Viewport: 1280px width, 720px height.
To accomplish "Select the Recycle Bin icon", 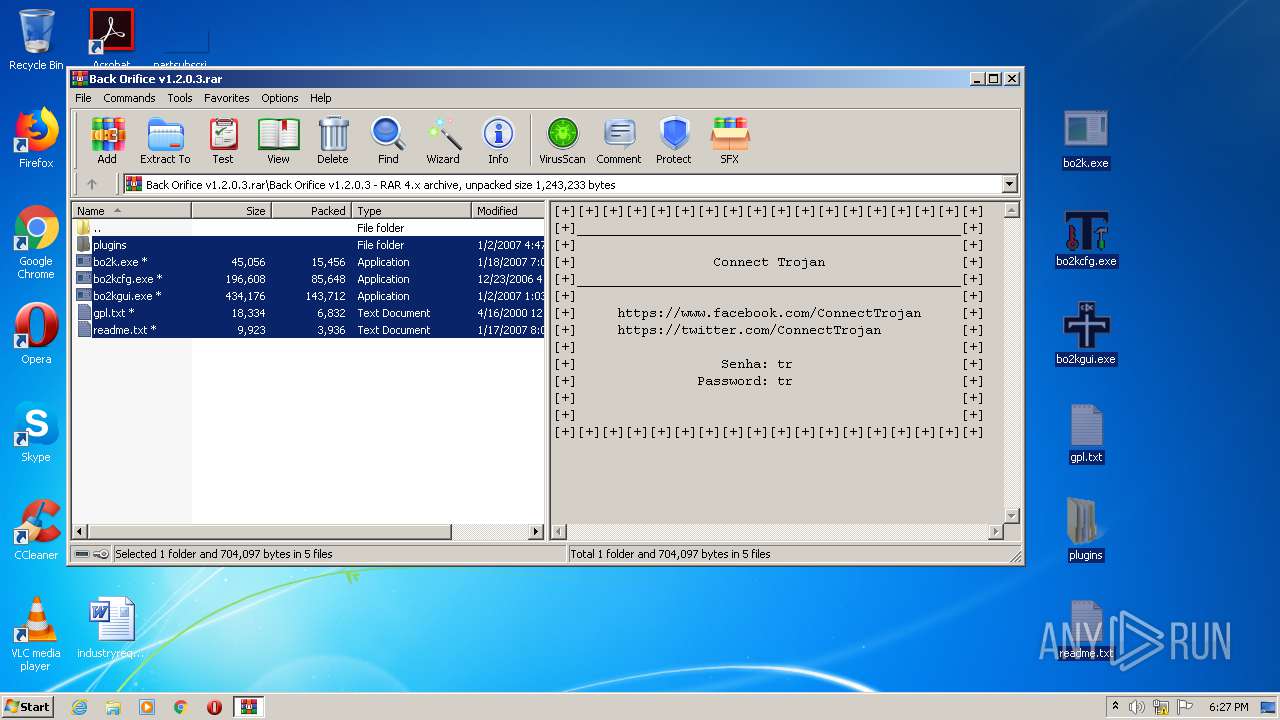I will [x=36, y=40].
